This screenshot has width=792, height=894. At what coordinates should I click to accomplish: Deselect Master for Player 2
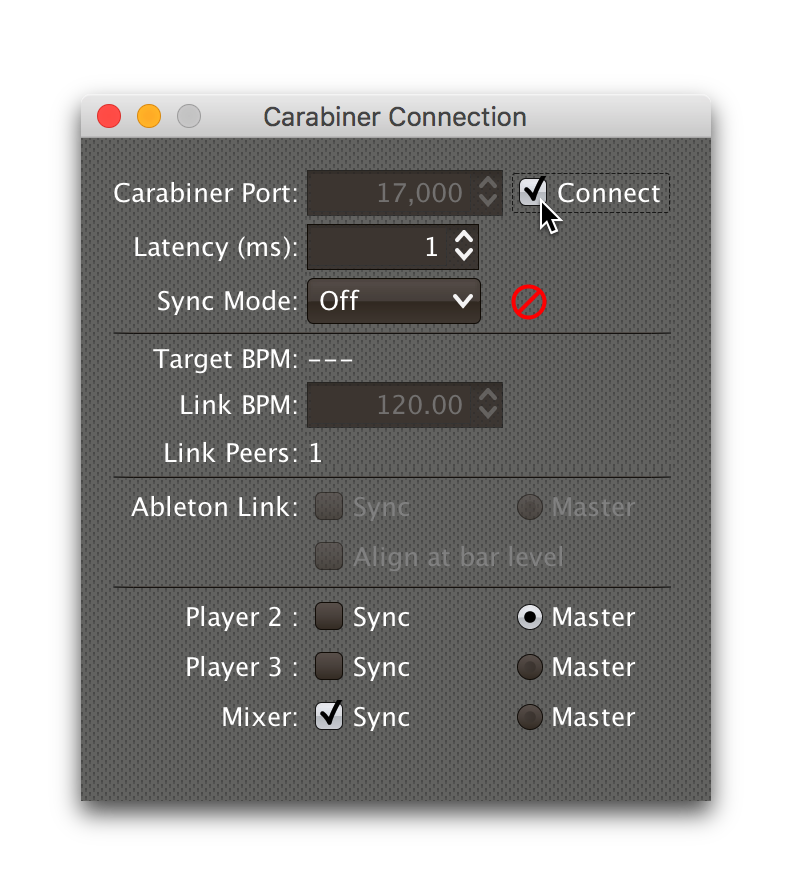pos(530,617)
